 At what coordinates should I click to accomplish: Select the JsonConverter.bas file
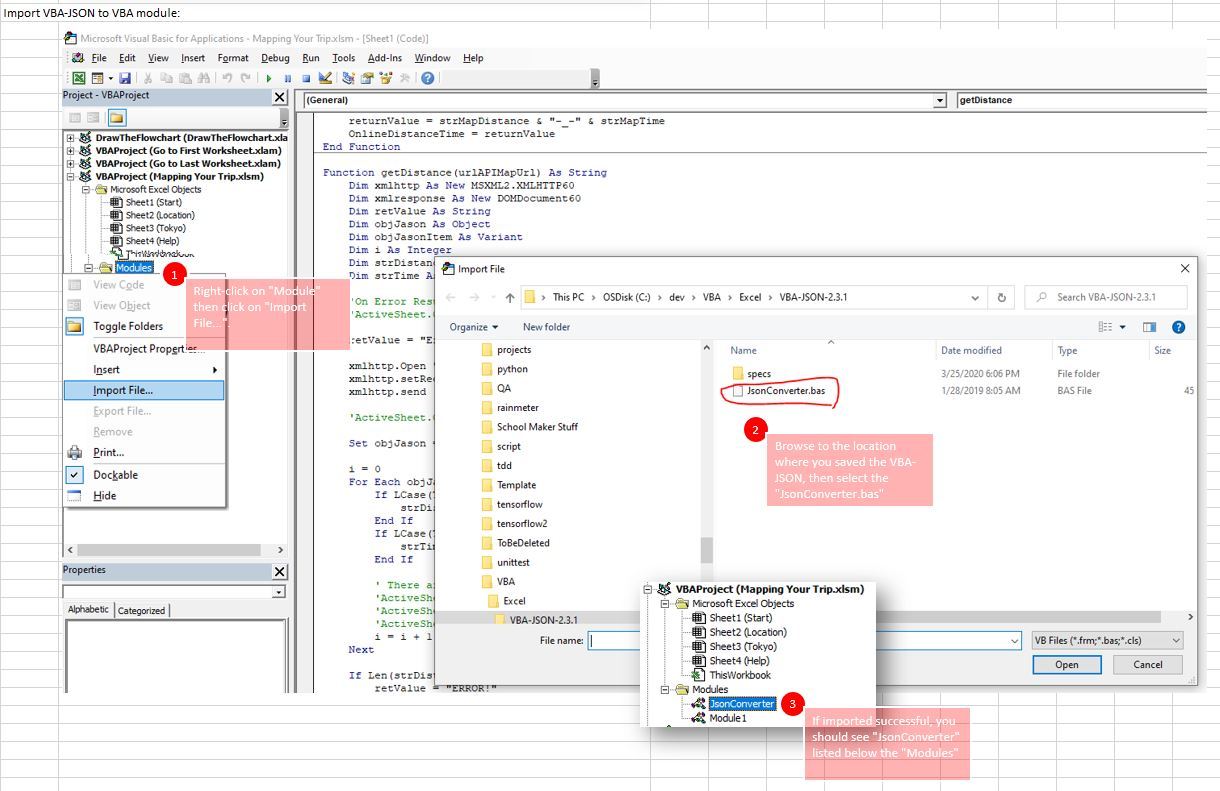tap(786, 391)
